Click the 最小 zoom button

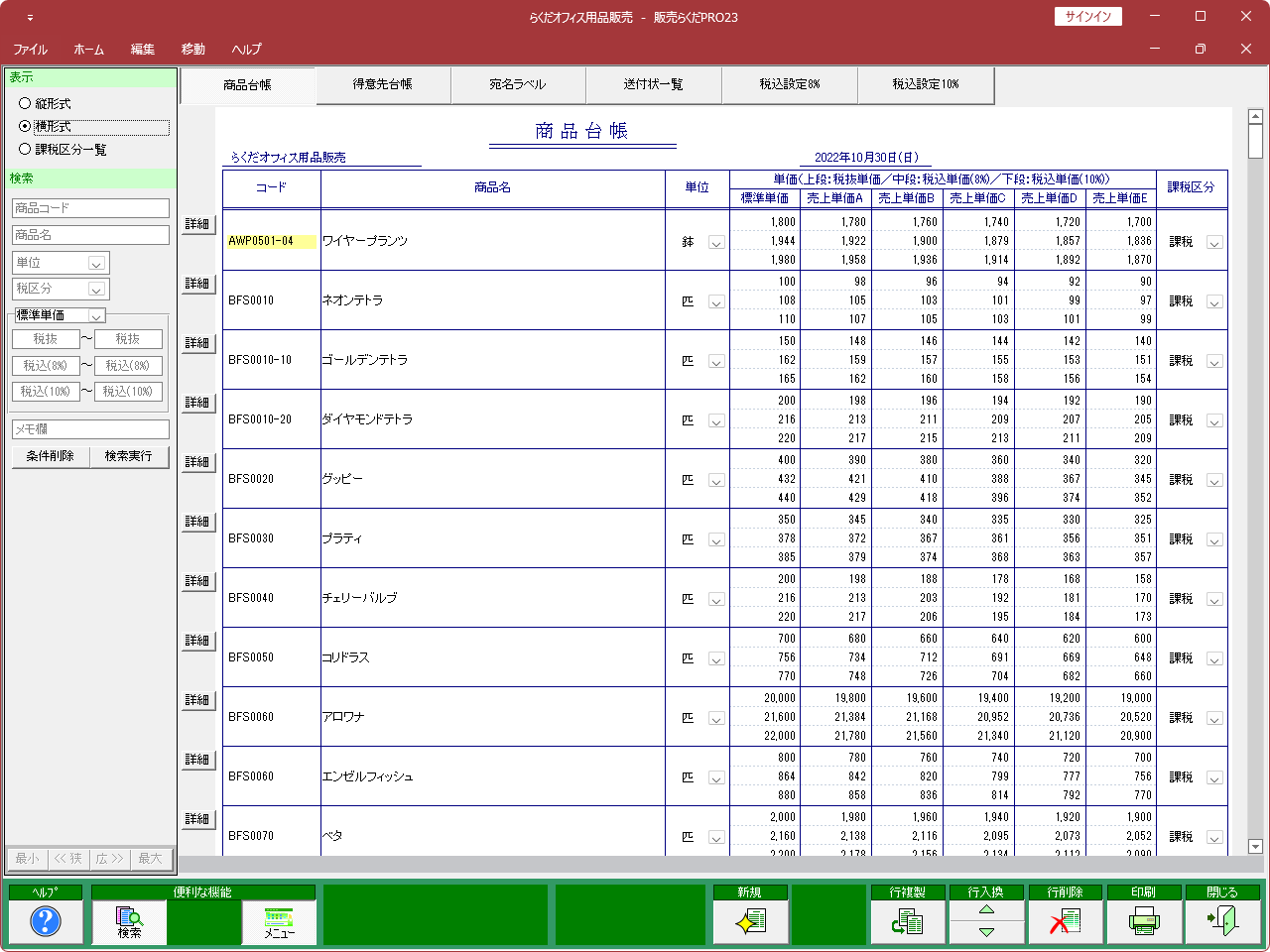pyautogui.click(x=28, y=859)
